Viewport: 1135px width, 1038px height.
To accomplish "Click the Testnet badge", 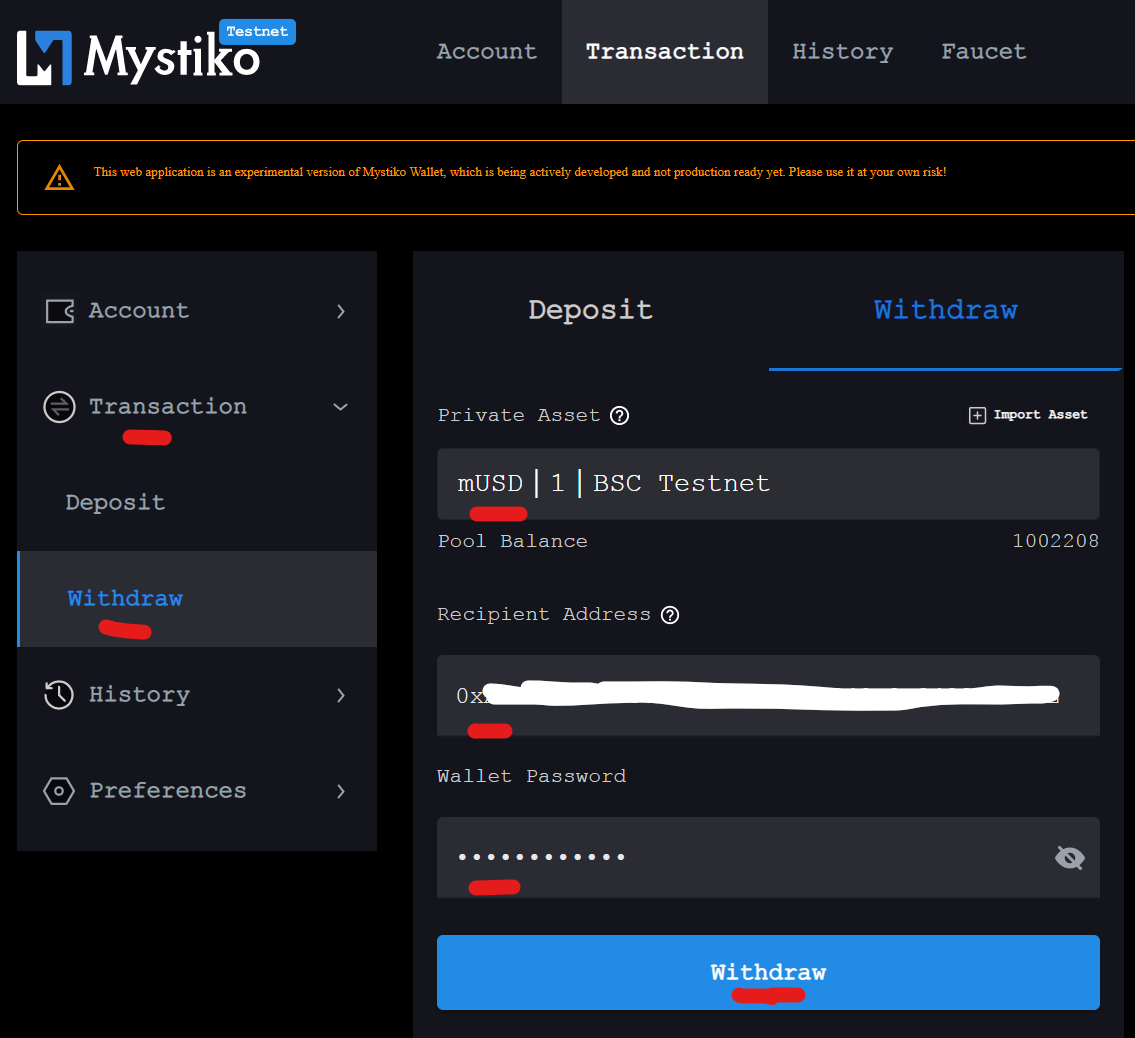I will pos(257,32).
